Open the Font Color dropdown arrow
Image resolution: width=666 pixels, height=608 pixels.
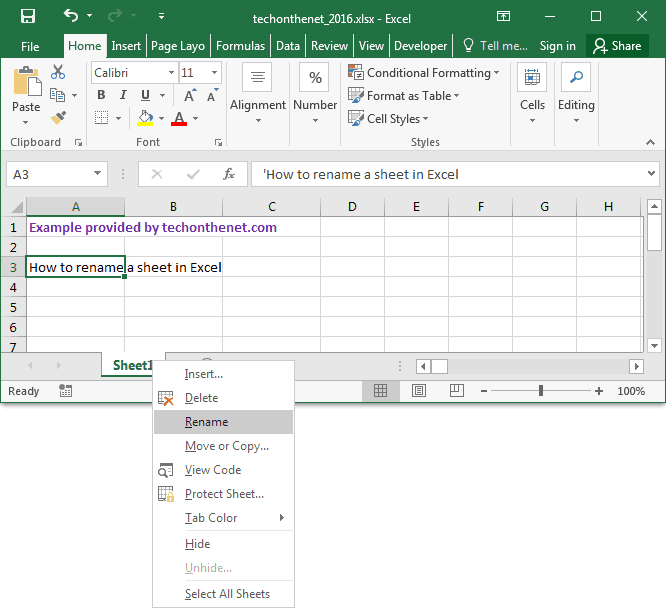(195, 118)
